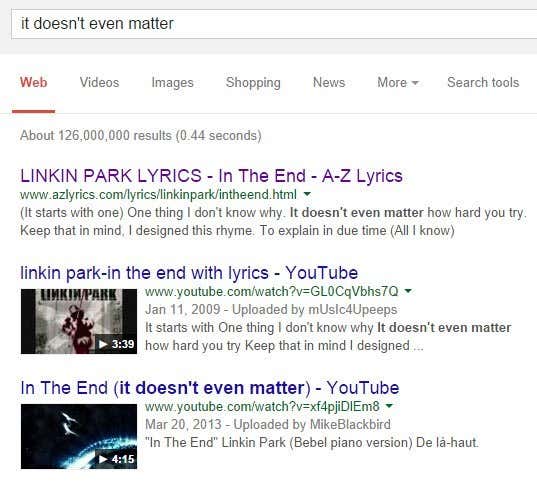Click the youtube.com/watch?v=xf4pjiDlEm8 URL text
Image resolution: width=537 pixels, height=484 pixels.
(x=262, y=407)
